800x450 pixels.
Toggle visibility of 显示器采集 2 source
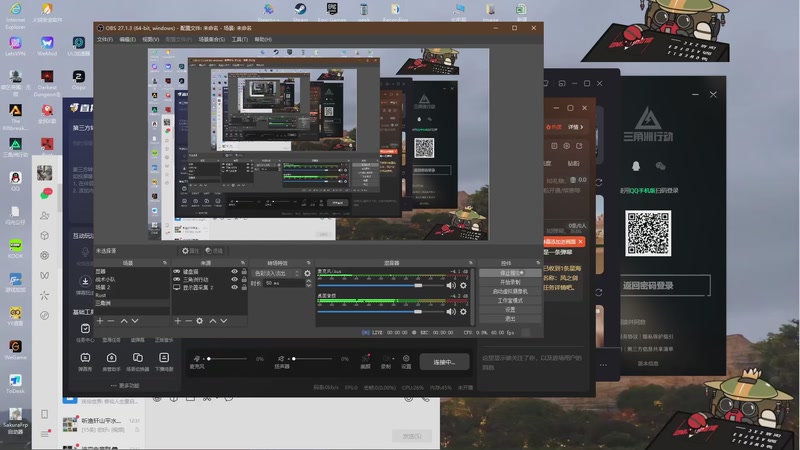pyautogui.click(x=234, y=287)
